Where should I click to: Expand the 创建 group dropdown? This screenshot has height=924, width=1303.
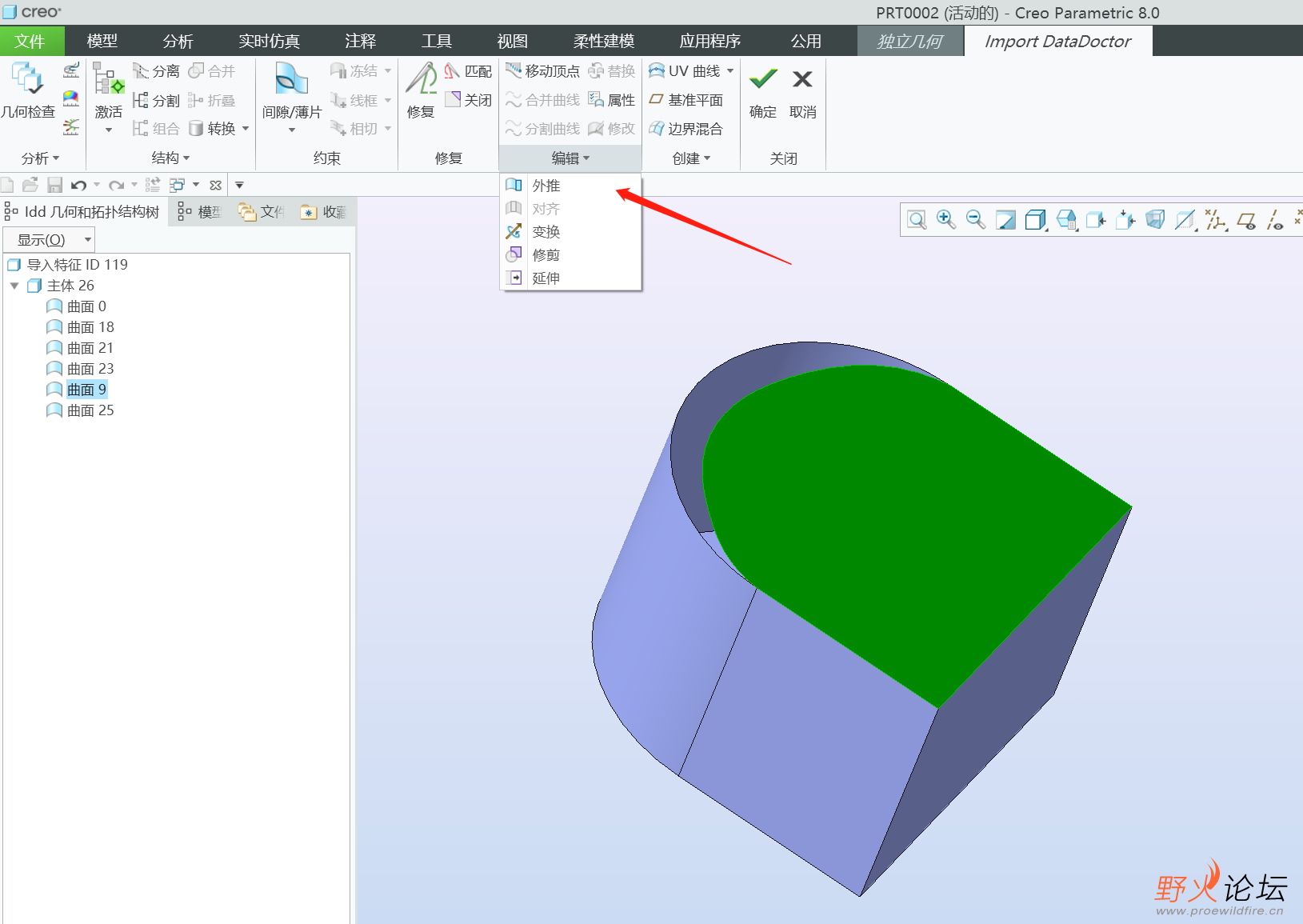[x=691, y=158]
